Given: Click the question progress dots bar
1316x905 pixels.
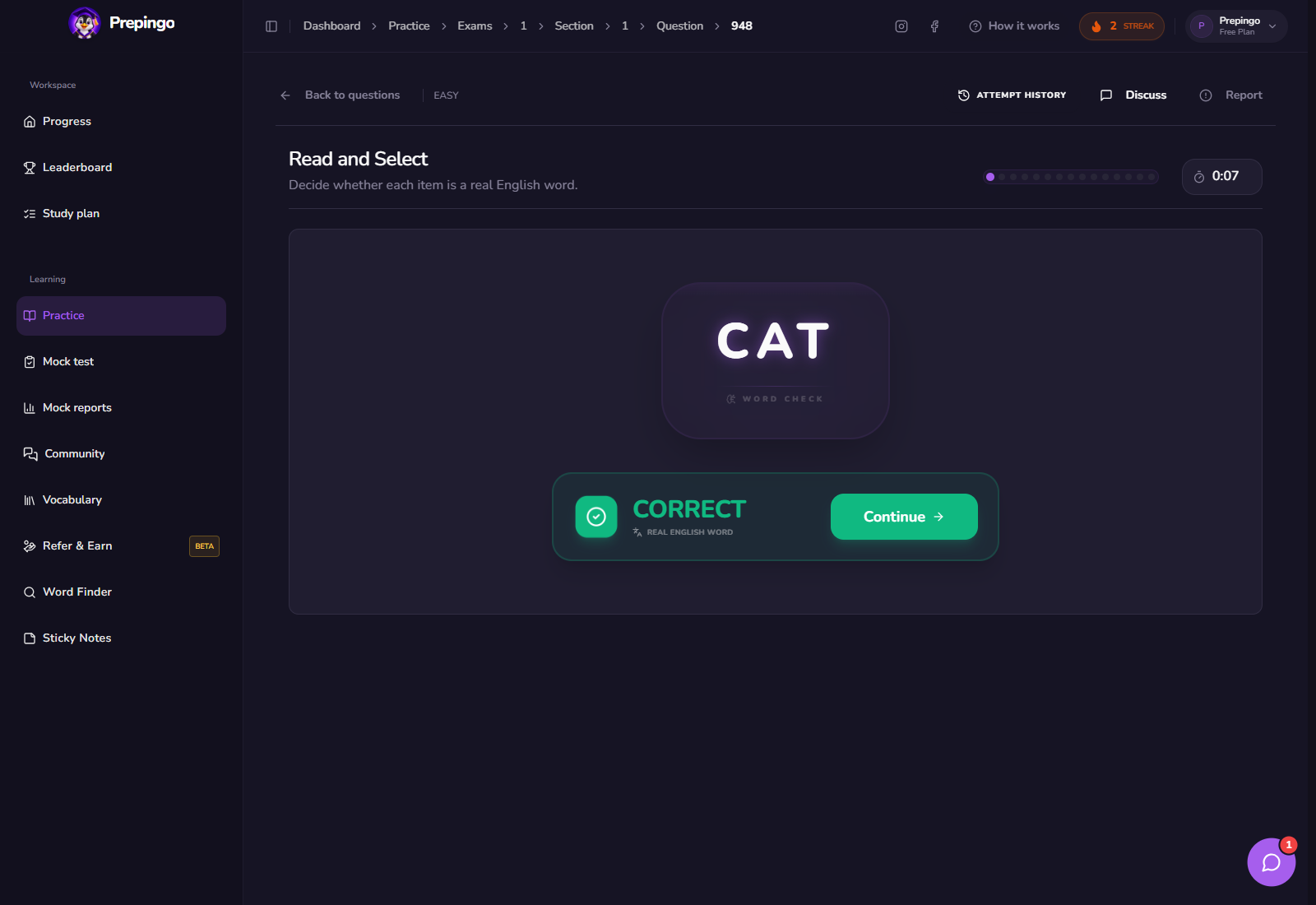Looking at the screenshot, I should point(1071,177).
